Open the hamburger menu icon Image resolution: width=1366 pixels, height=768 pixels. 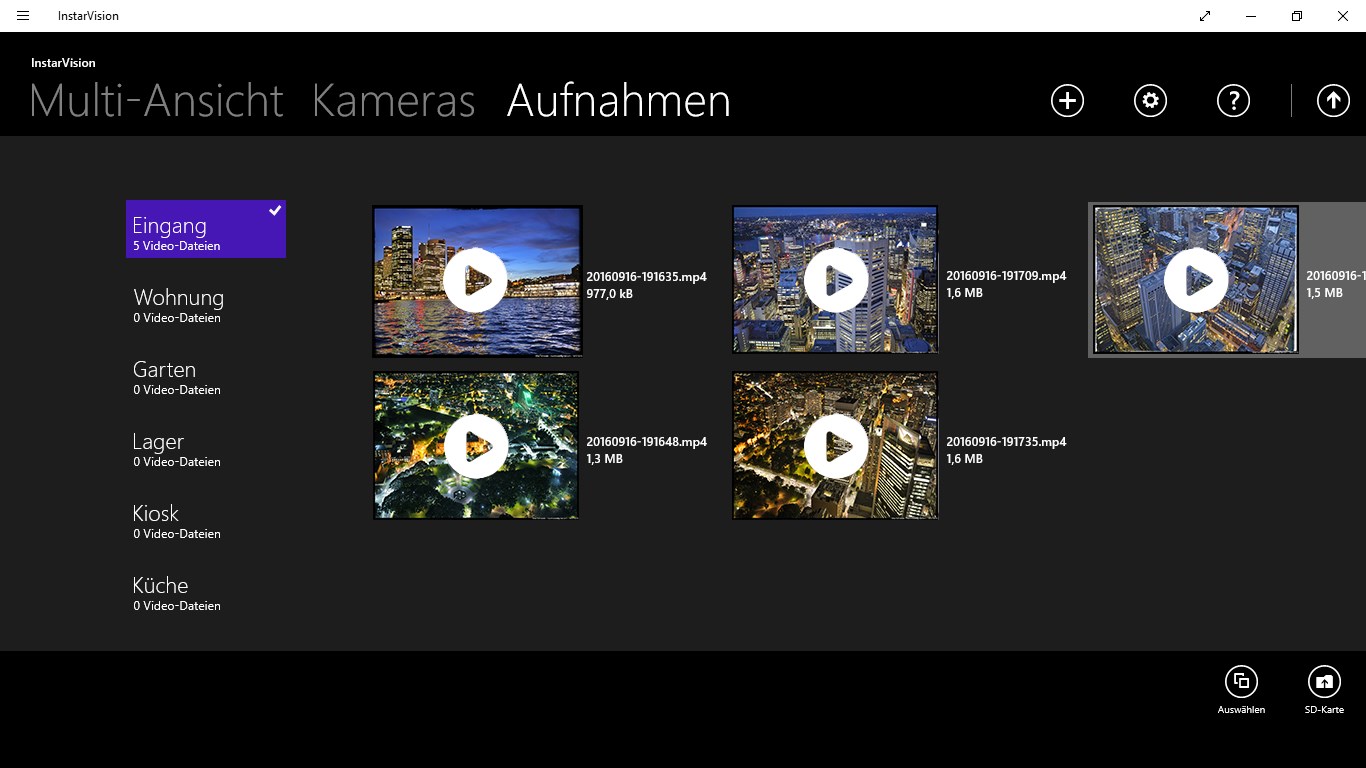coord(23,16)
